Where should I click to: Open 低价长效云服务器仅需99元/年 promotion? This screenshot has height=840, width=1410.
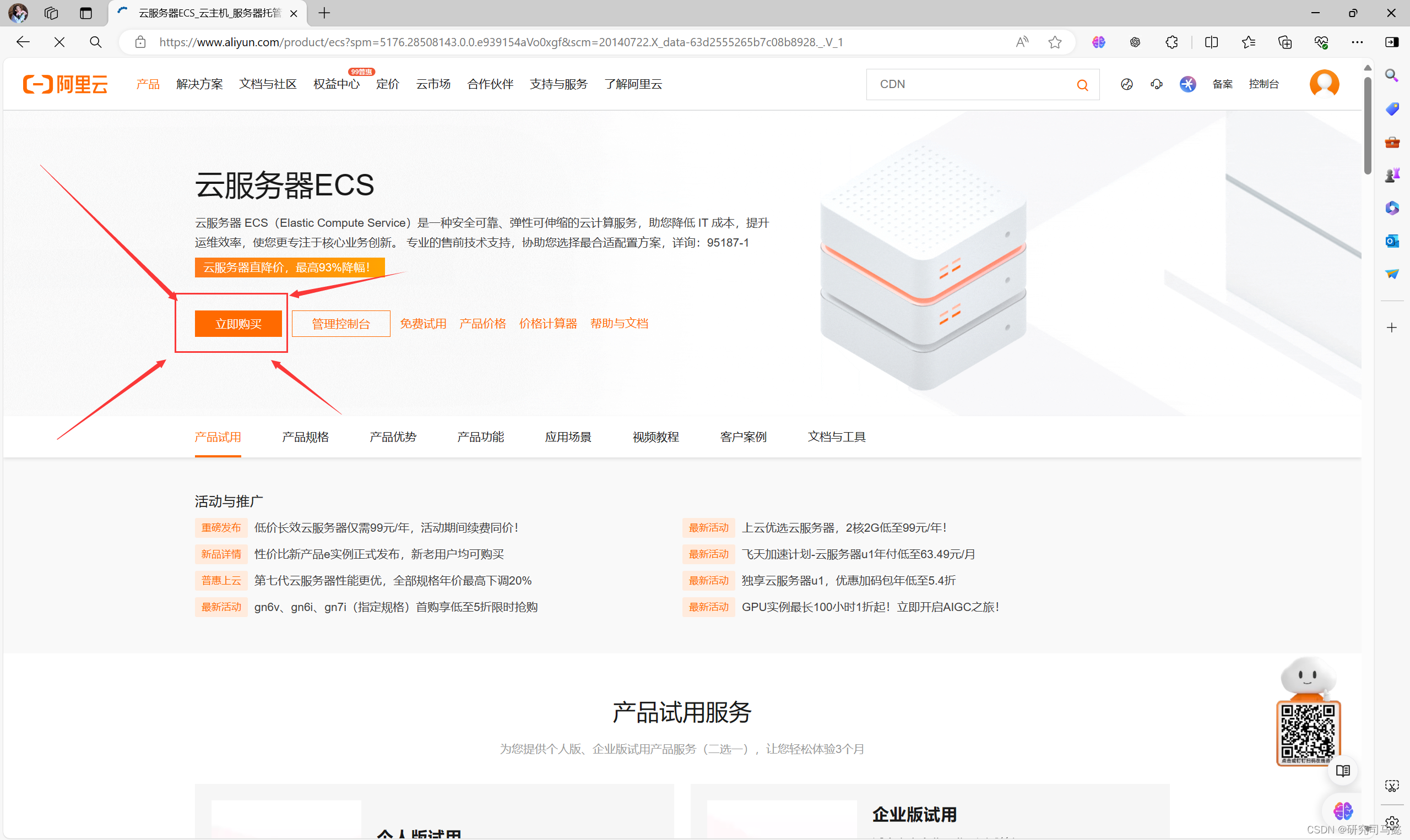coord(386,527)
